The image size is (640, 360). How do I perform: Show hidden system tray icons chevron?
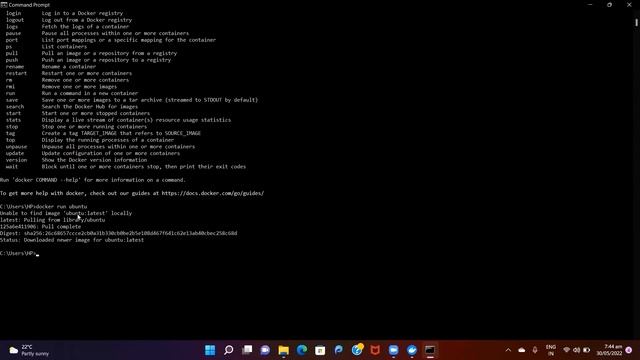point(508,350)
